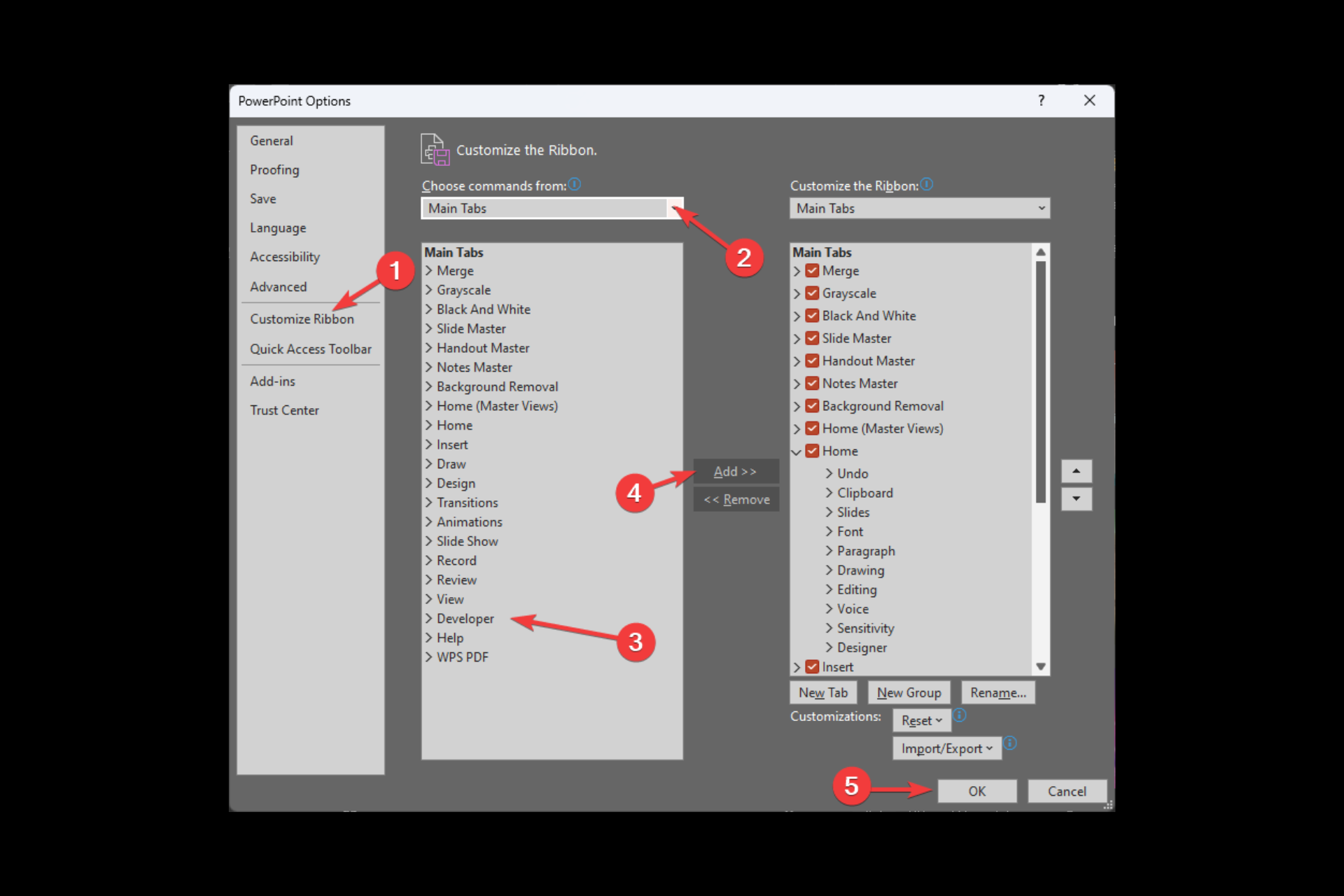Select Editing group under Home
Image resolution: width=1344 pixels, height=896 pixels.
tap(857, 589)
